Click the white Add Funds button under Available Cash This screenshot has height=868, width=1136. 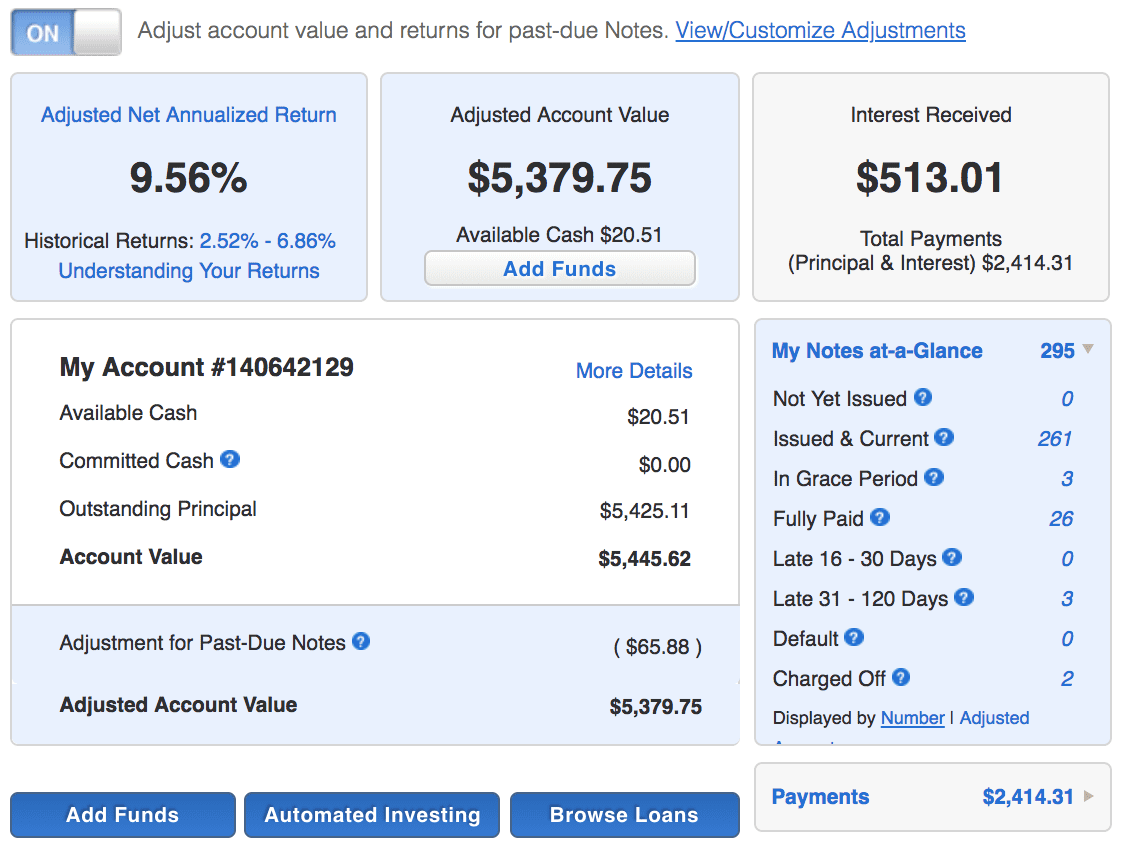pos(559,269)
